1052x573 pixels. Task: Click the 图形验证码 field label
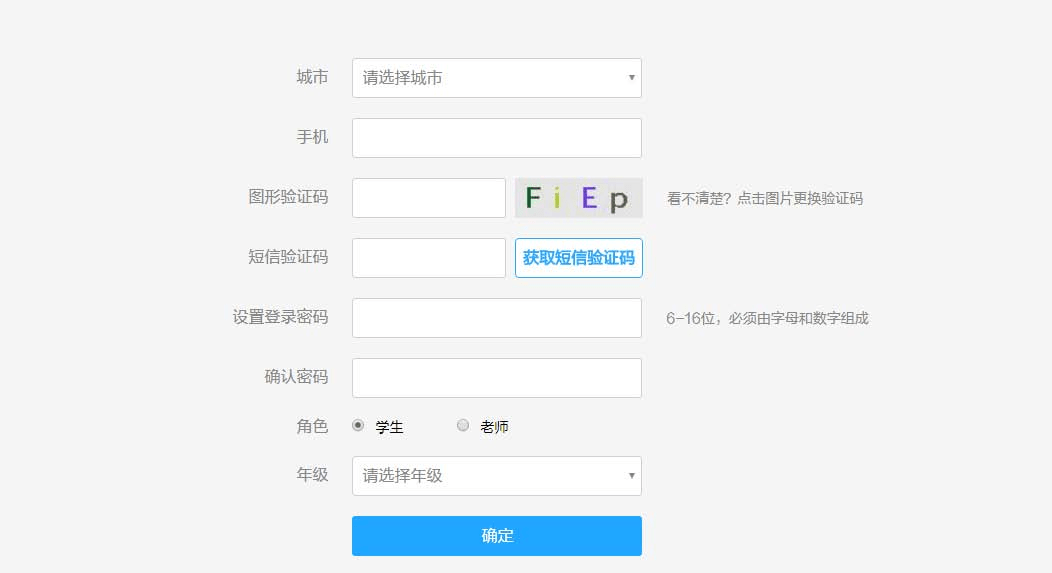[288, 197]
